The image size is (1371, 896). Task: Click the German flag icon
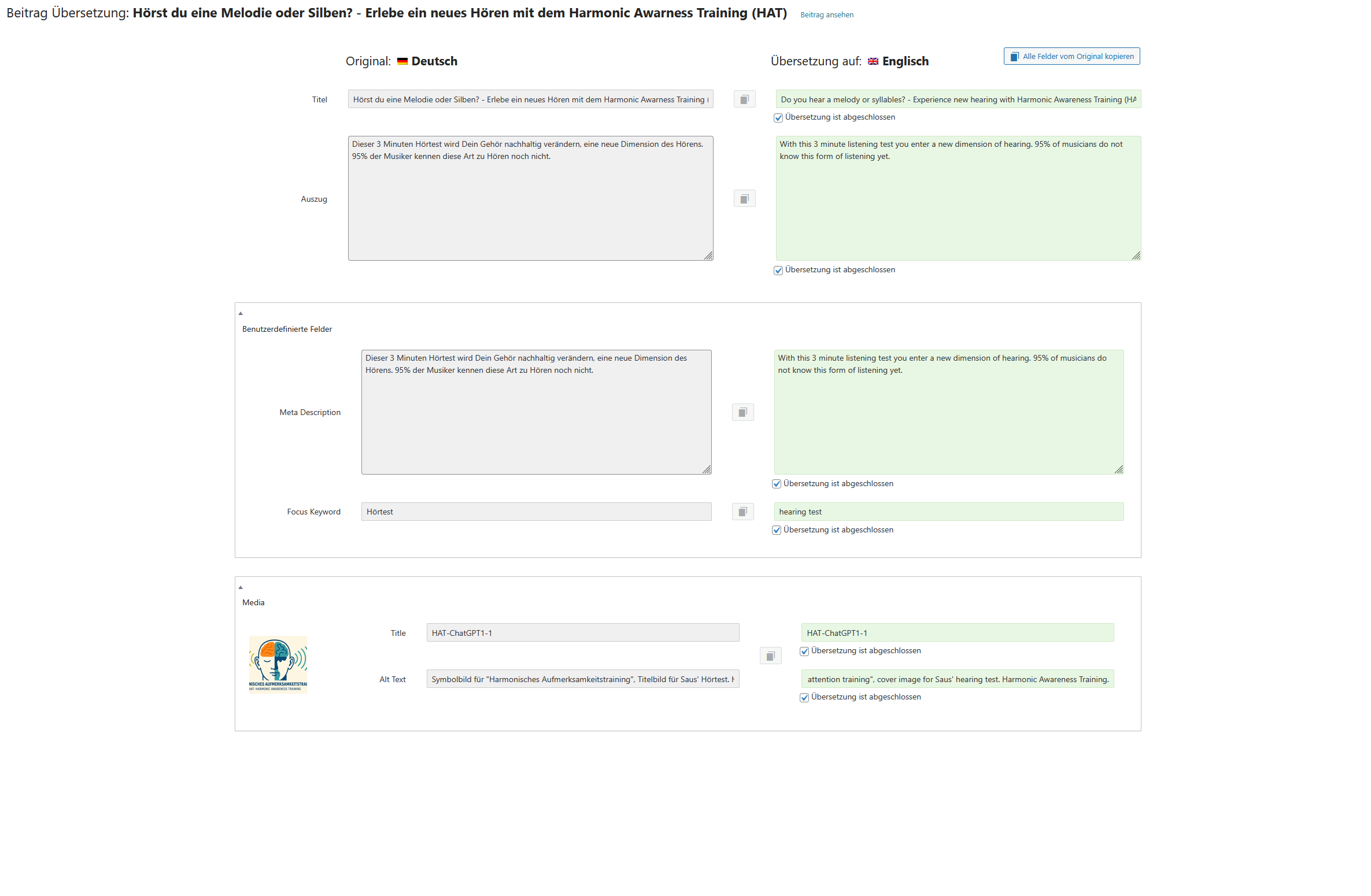point(402,61)
